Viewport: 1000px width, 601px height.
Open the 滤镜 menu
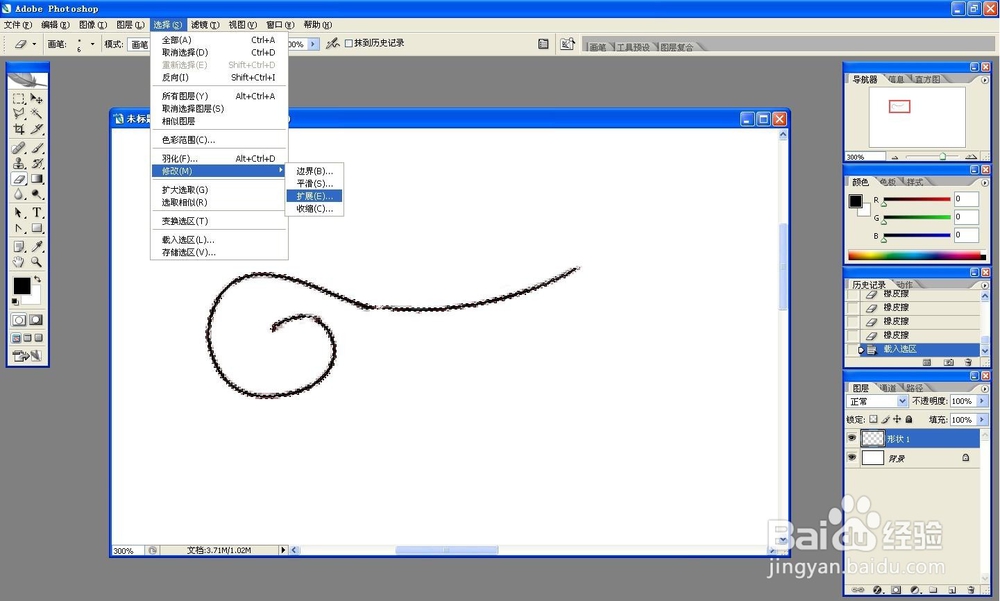click(205, 25)
